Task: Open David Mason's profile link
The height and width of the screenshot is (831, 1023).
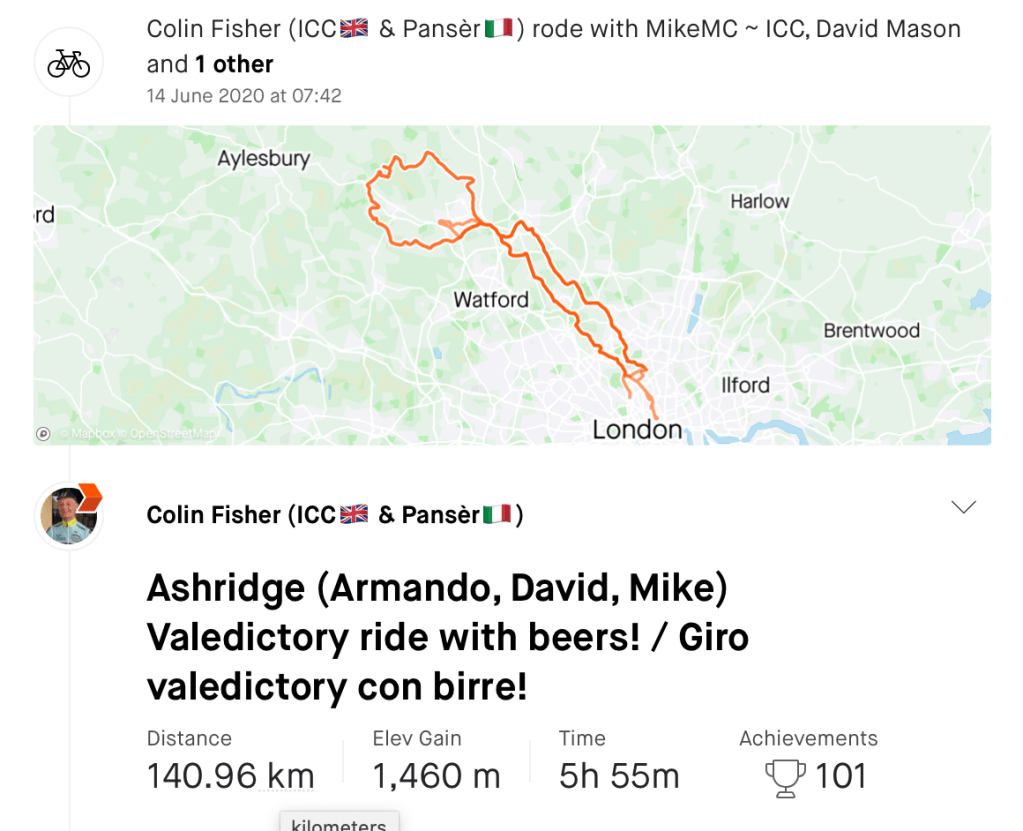Action: [x=888, y=29]
